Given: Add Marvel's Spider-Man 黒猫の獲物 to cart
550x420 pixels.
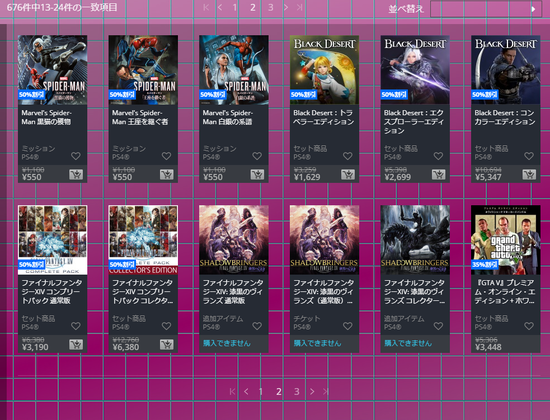Looking at the screenshot, I should [x=76, y=174].
